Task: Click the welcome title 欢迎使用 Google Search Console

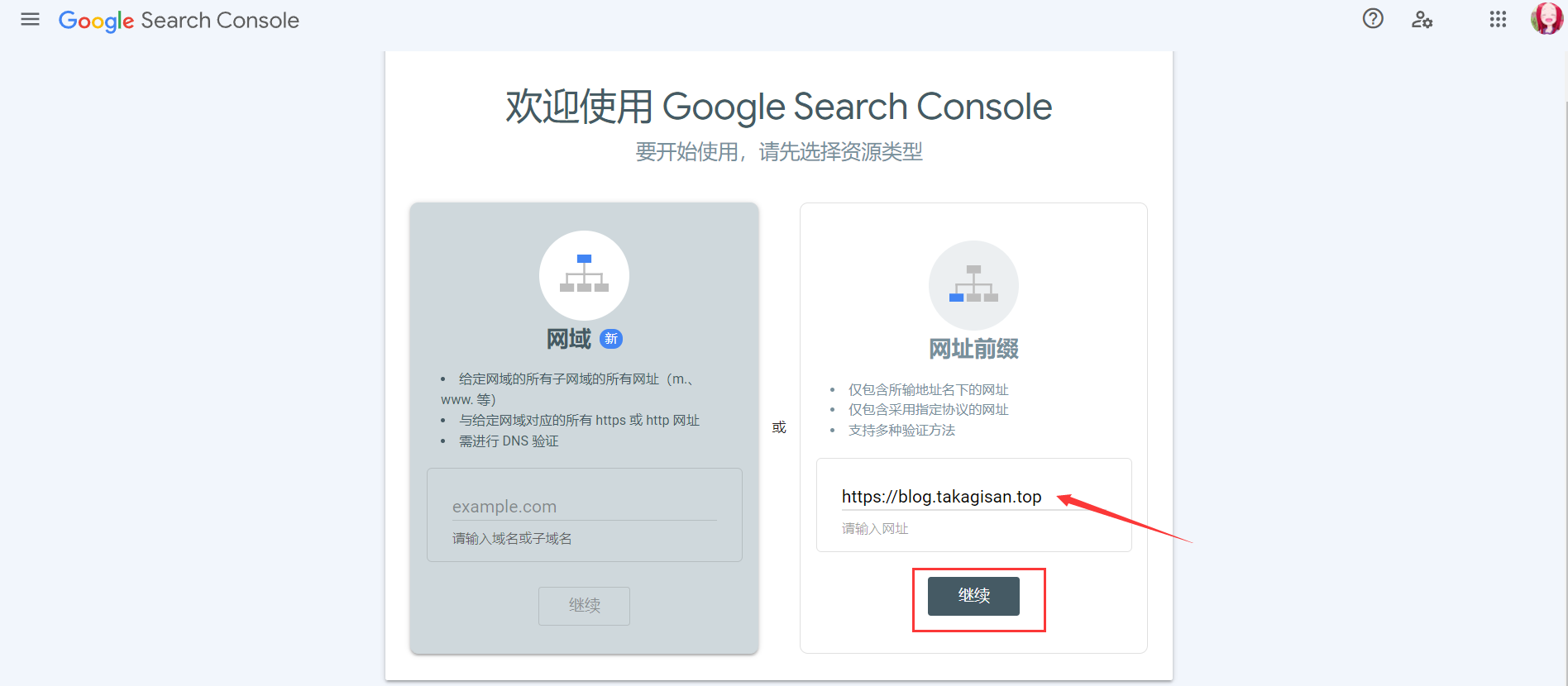Action: (x=778, y=107)
